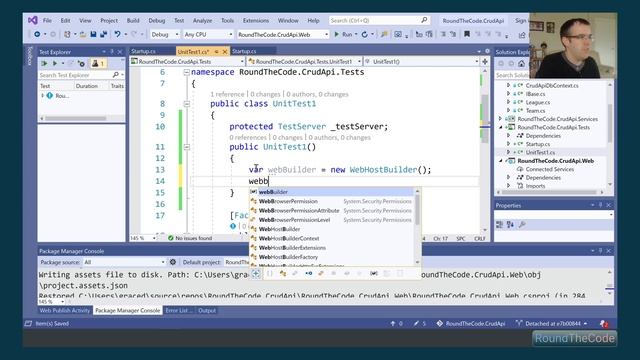Switch to Web Publish Activity tab
The height and width of the screenshot is (360, 640).
(x=65, y=310)
